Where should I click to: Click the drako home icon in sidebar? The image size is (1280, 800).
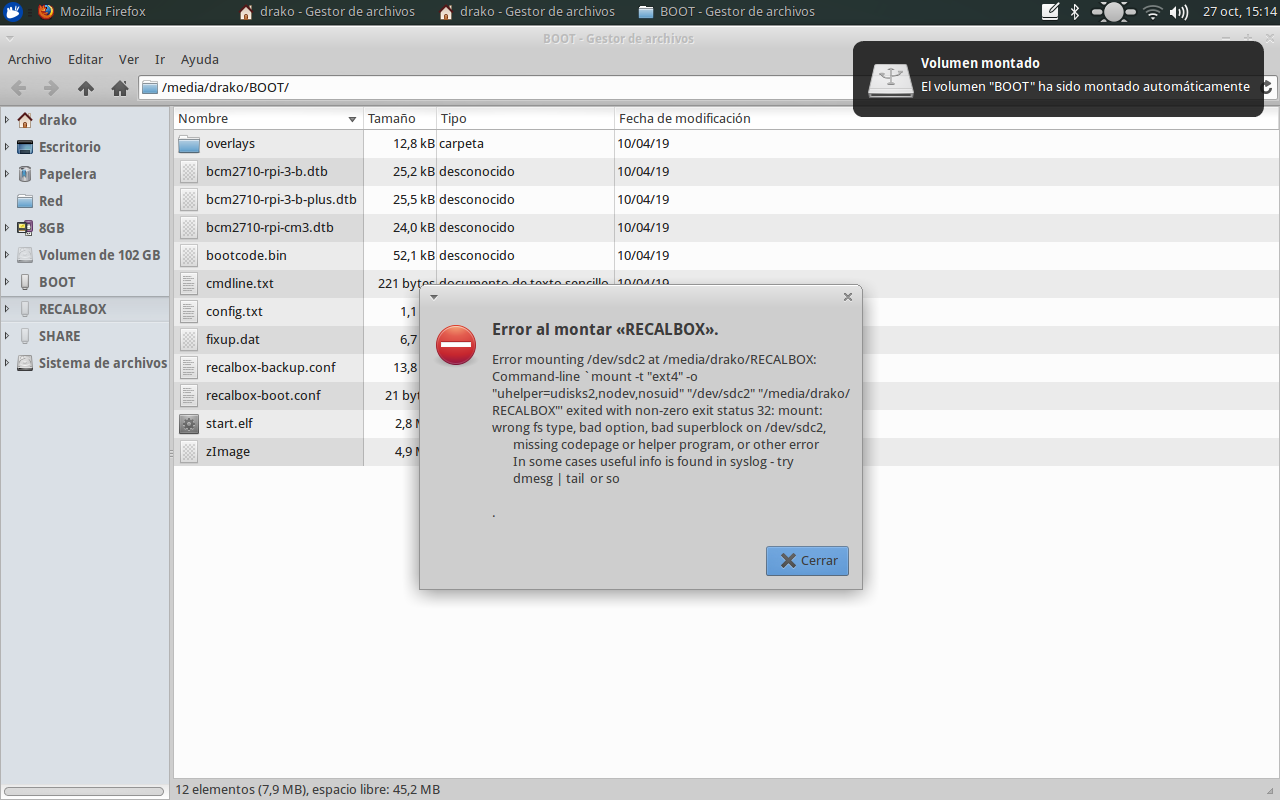pyautogui.click(x=25, y=120)
